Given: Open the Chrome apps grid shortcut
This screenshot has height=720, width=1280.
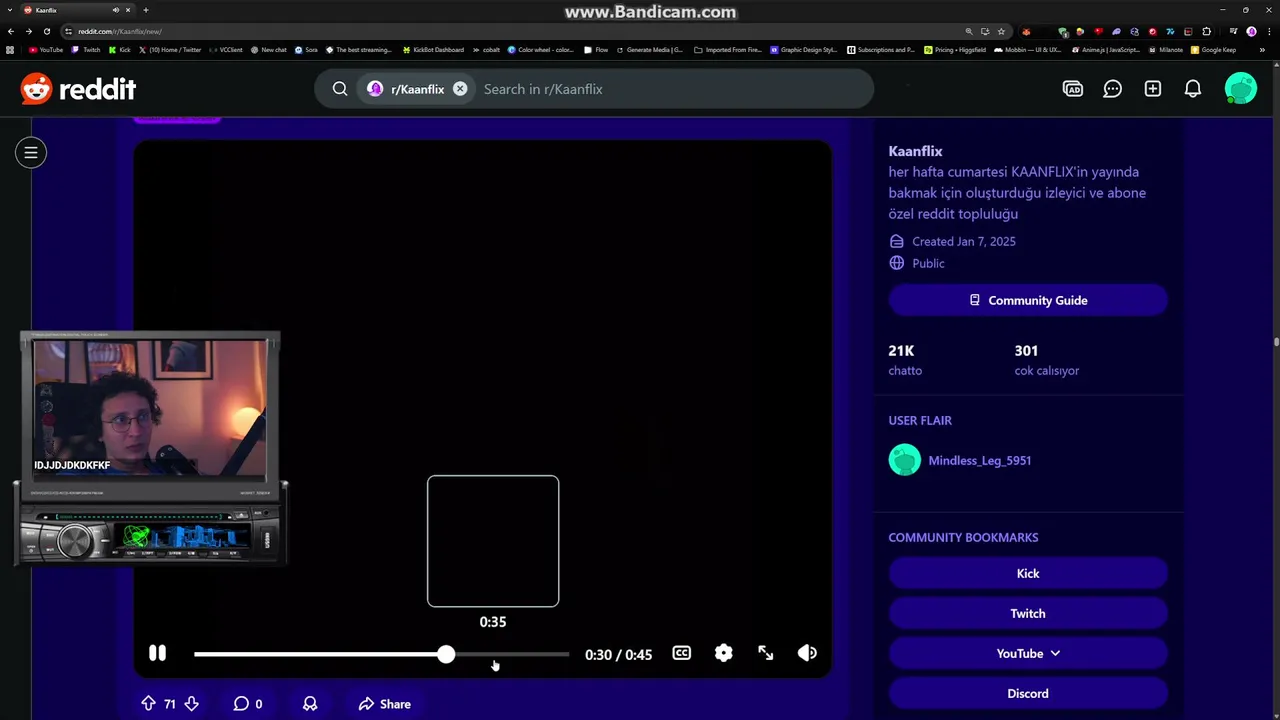Looking at the screenshot, I should click(x=10, y=49).
